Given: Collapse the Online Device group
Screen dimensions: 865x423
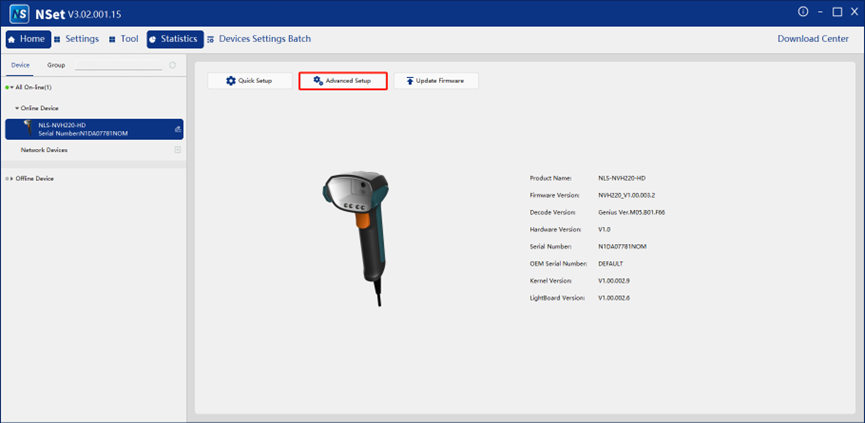Looking at the screenshot, I should (x=17, y=108).
